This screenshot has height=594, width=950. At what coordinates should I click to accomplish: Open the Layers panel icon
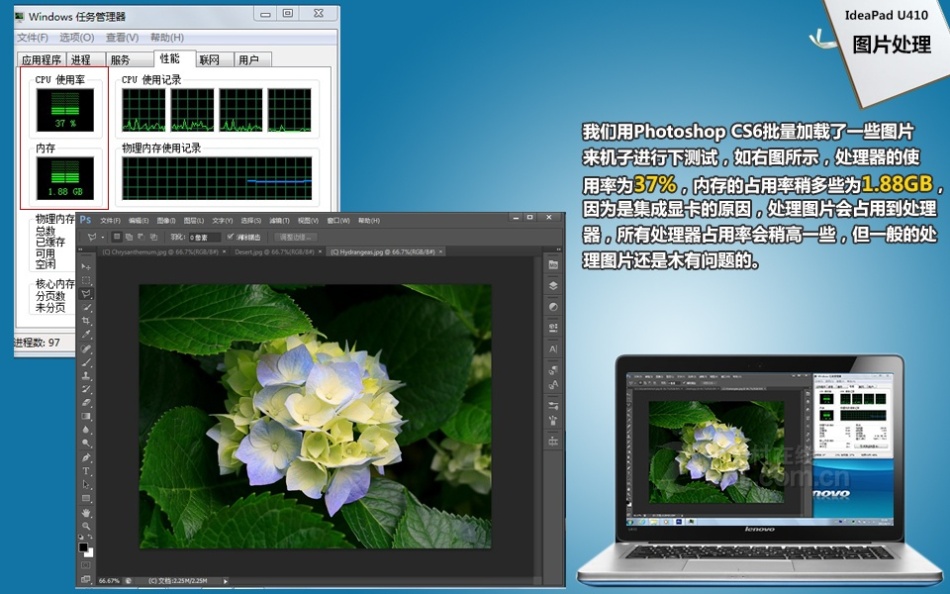coord(553,285)
